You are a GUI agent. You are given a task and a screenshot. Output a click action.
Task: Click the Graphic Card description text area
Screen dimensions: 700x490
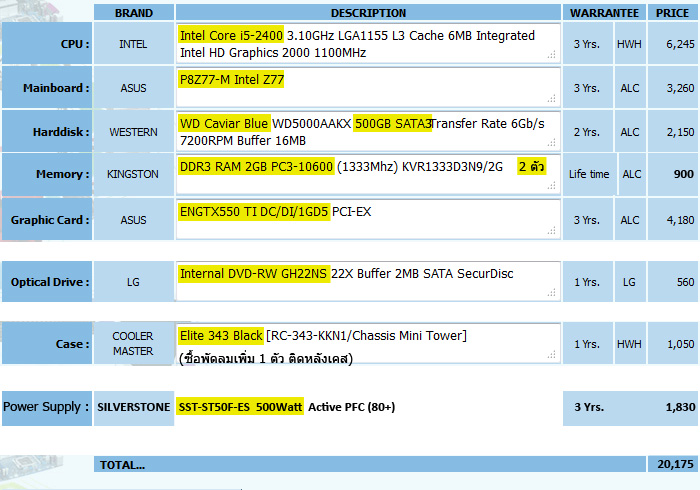point(368,220)
